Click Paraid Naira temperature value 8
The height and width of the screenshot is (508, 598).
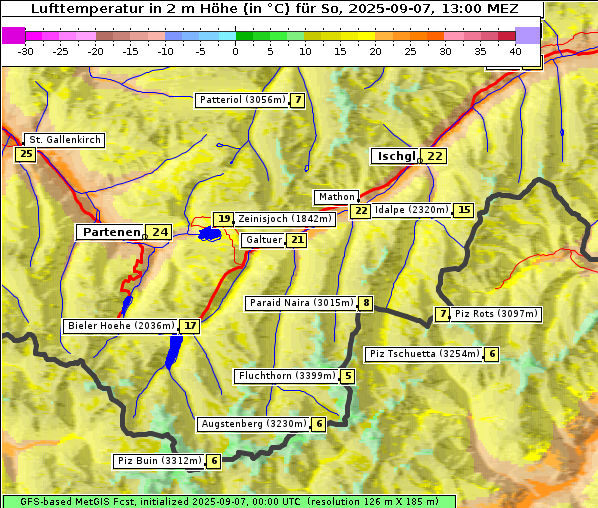pos(366,303)
